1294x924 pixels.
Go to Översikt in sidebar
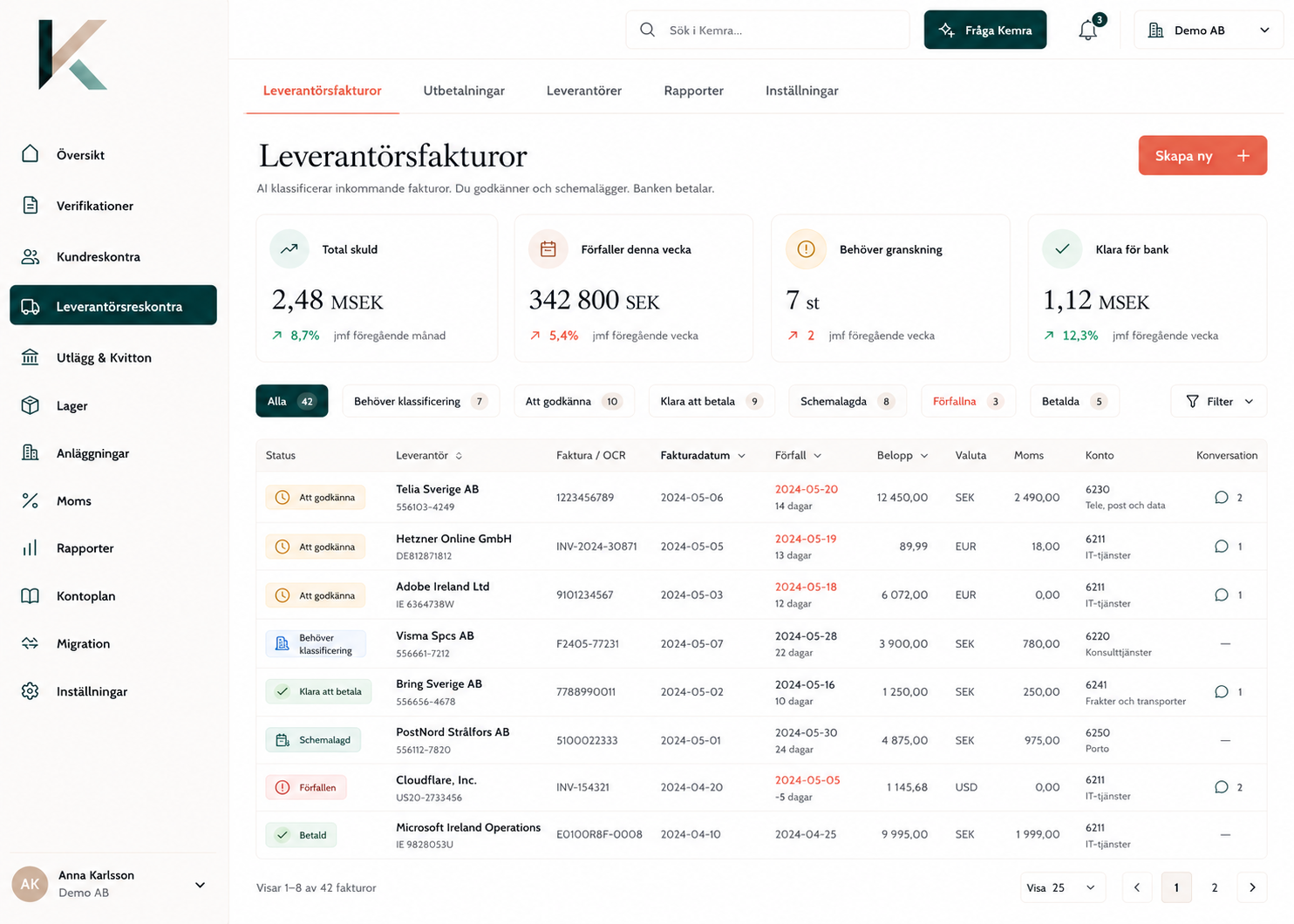tap(113, 155)
